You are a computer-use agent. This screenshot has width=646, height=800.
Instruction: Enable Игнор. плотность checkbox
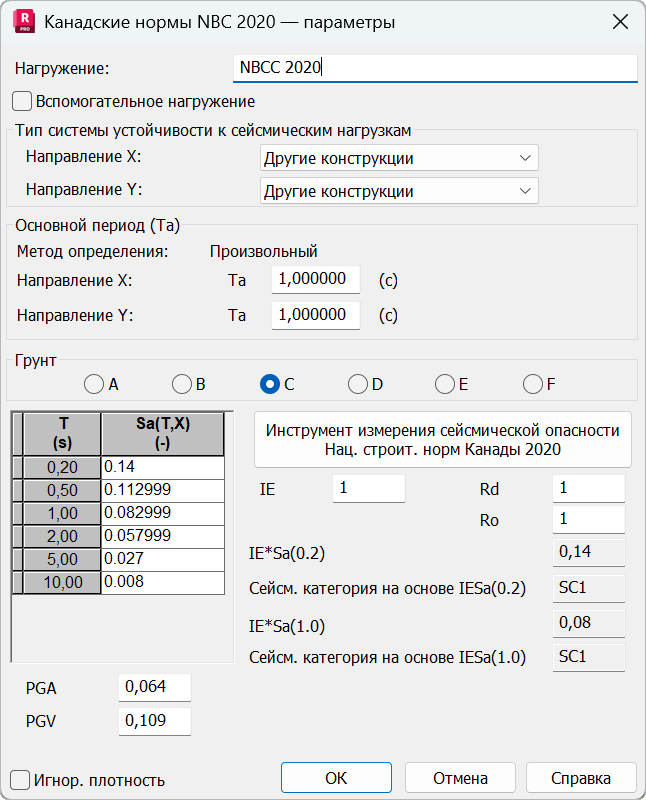[20, 780]
